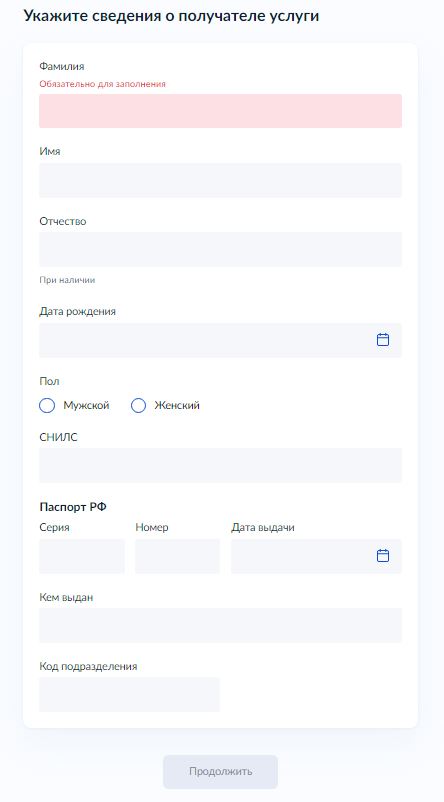
Task: Focus the passport Номер field
Action: coord(177,556)
